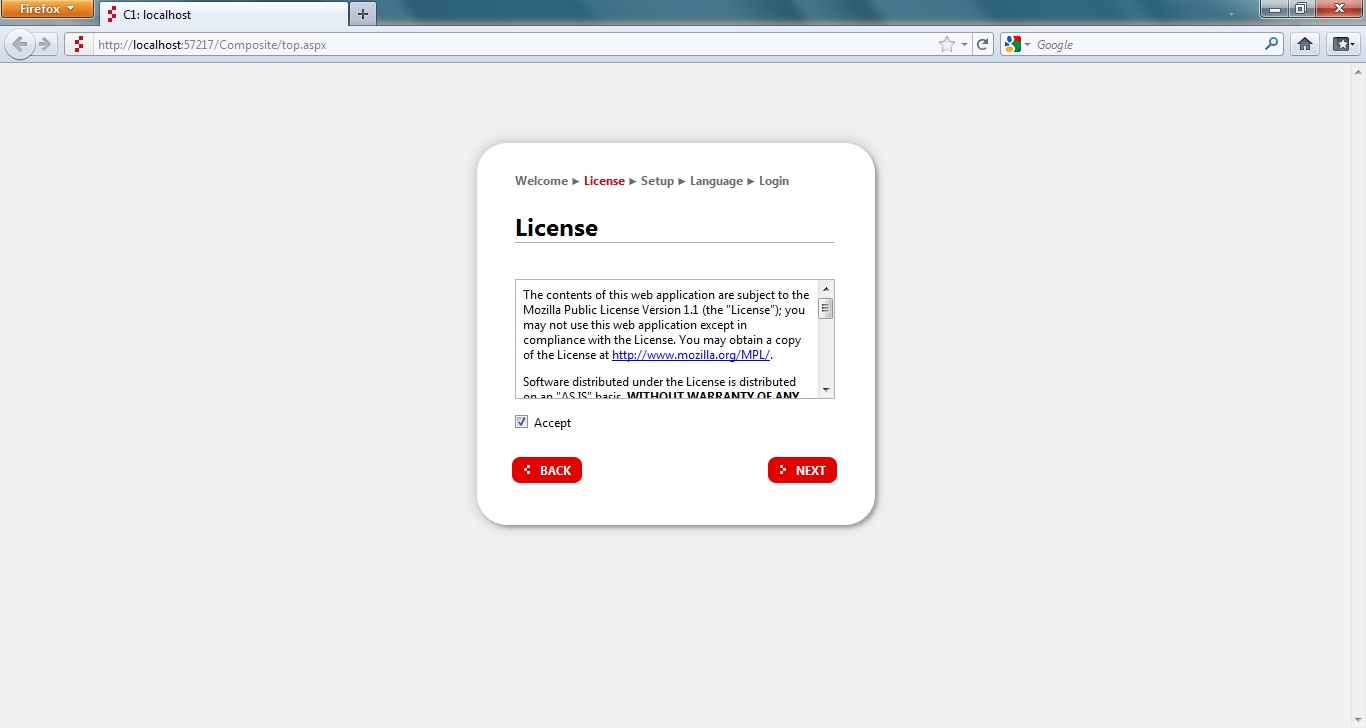Click the Home icon in toolbar
Image resolution: width=1366 pixels, height=728 pixels.
pyautogui.click(x=1304, y=44)
